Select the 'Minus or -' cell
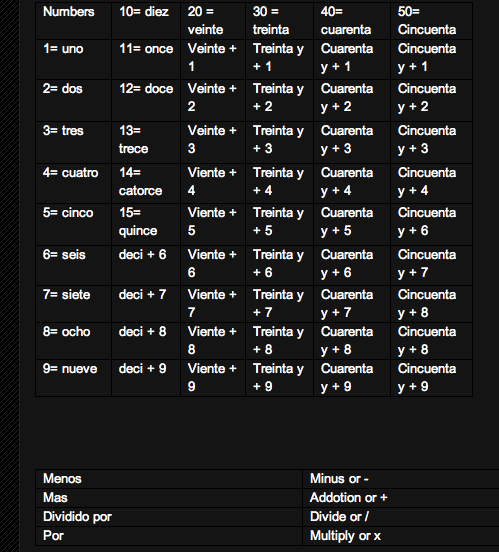This screenshot has width=499, height=552. click(401, 479)
